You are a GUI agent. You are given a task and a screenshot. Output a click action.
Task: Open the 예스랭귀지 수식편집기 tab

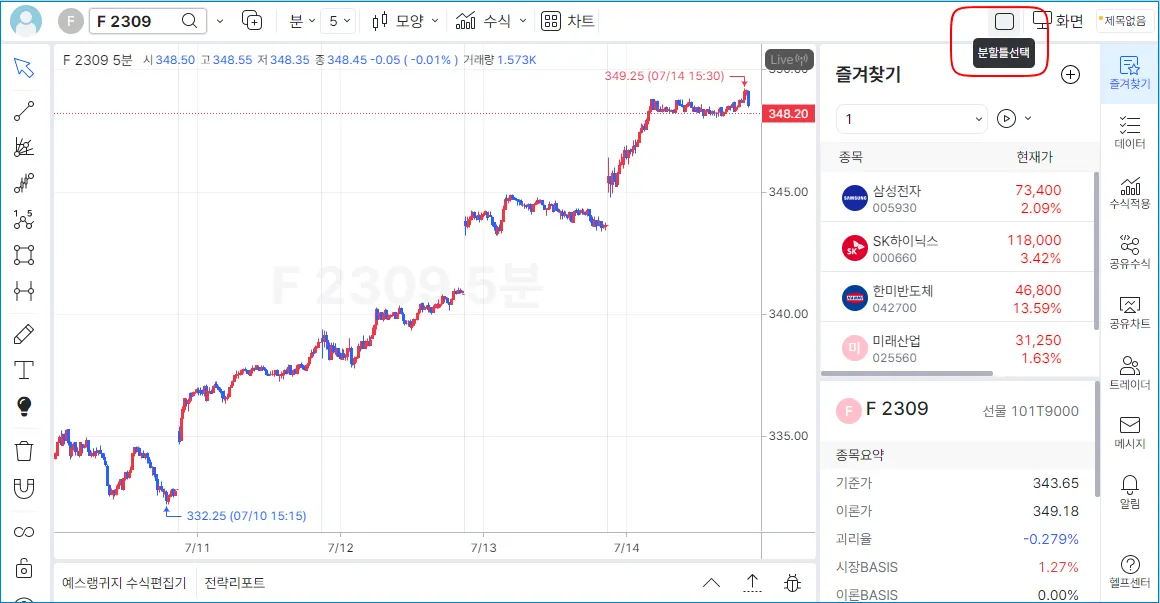point(124,583)
